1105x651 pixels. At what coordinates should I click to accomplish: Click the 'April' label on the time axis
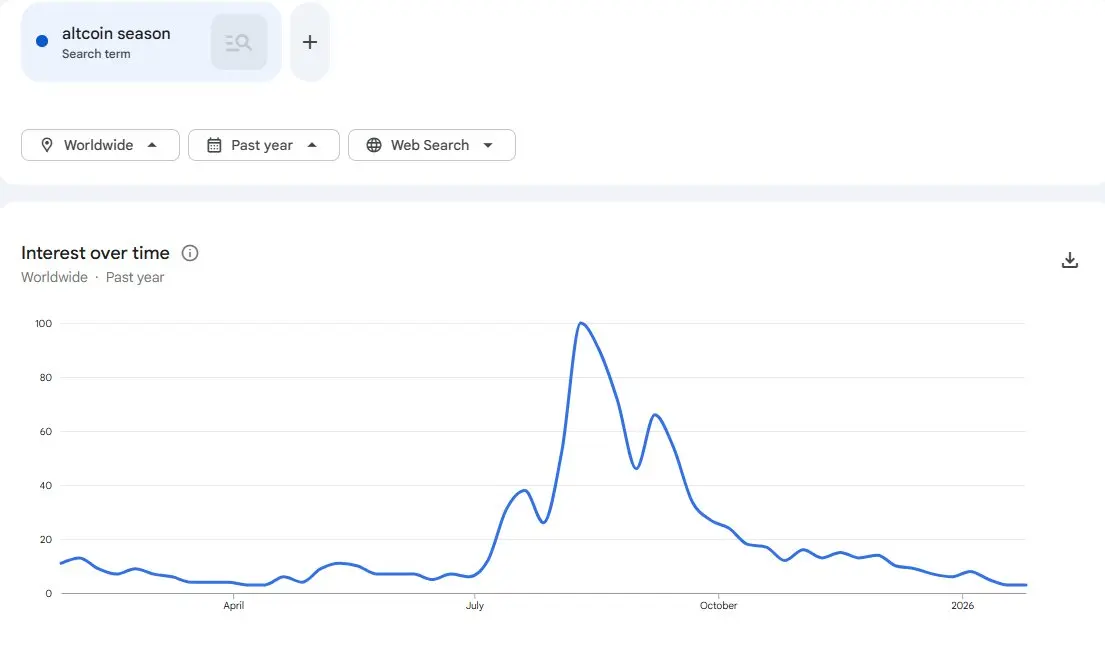point(233,606)
